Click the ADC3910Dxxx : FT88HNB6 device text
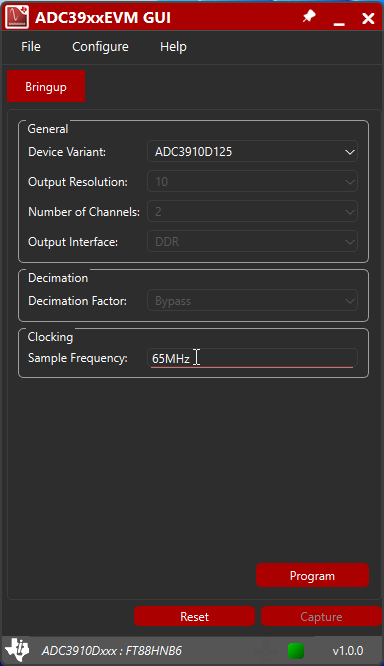Image resolution: width=384 pixels, height=666 pixels. point(112,651)
